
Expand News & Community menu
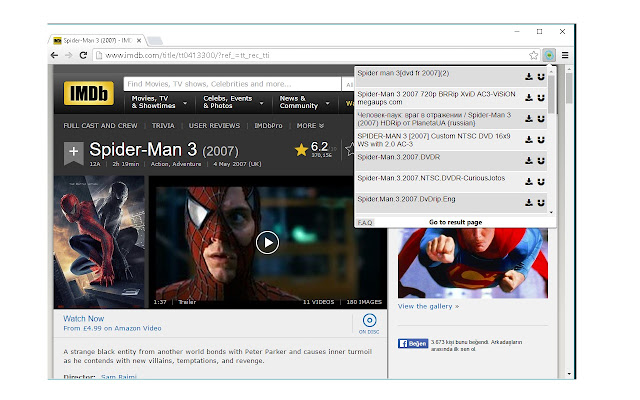[304, 102]
